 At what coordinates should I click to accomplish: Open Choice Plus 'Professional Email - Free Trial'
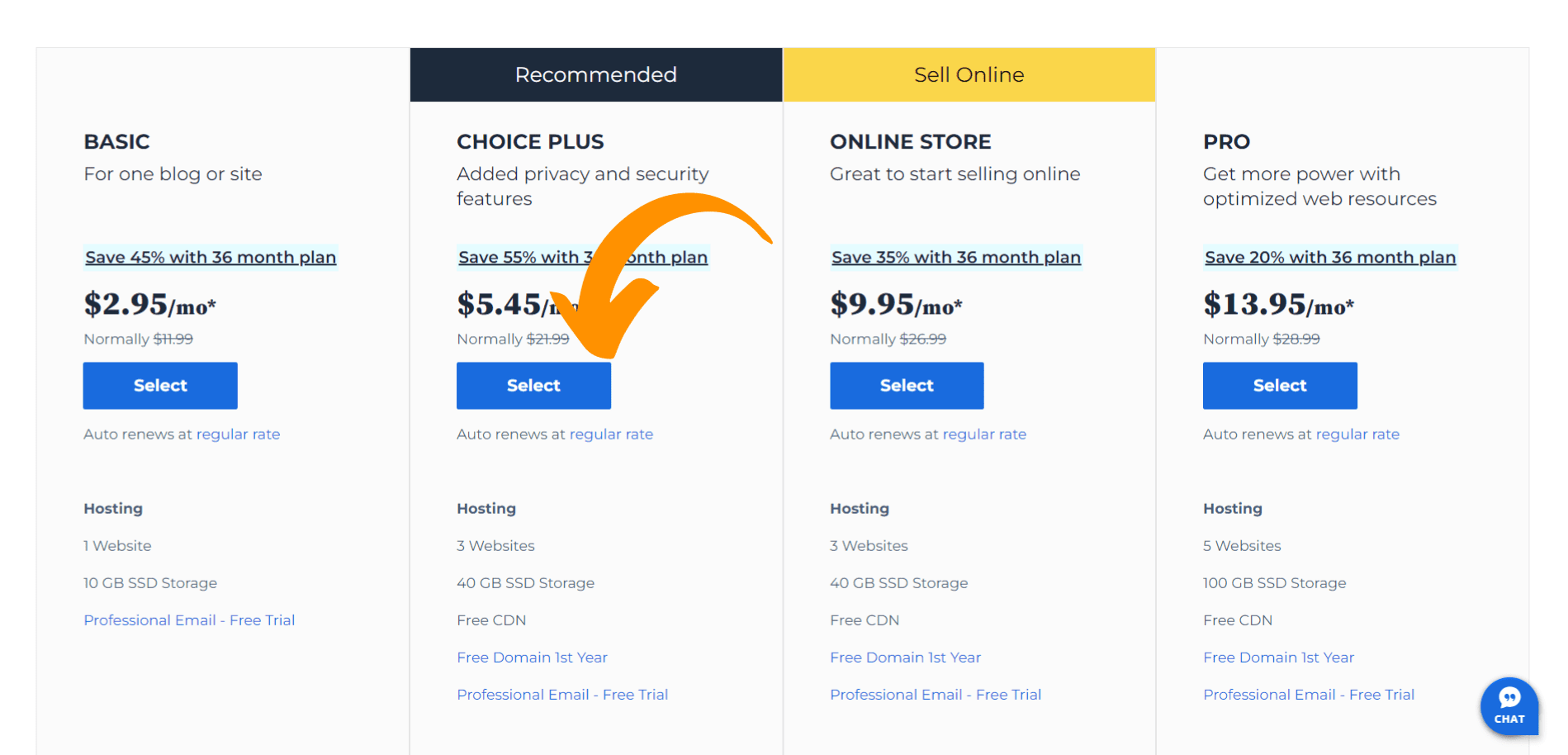[x=562, y=695]
